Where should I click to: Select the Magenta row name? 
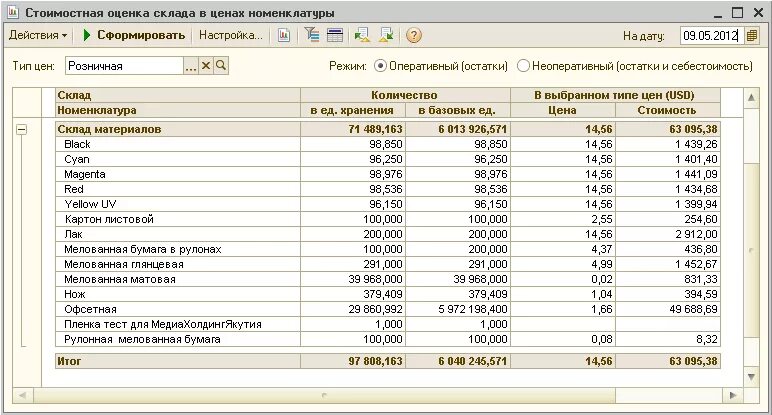[85, 174]
